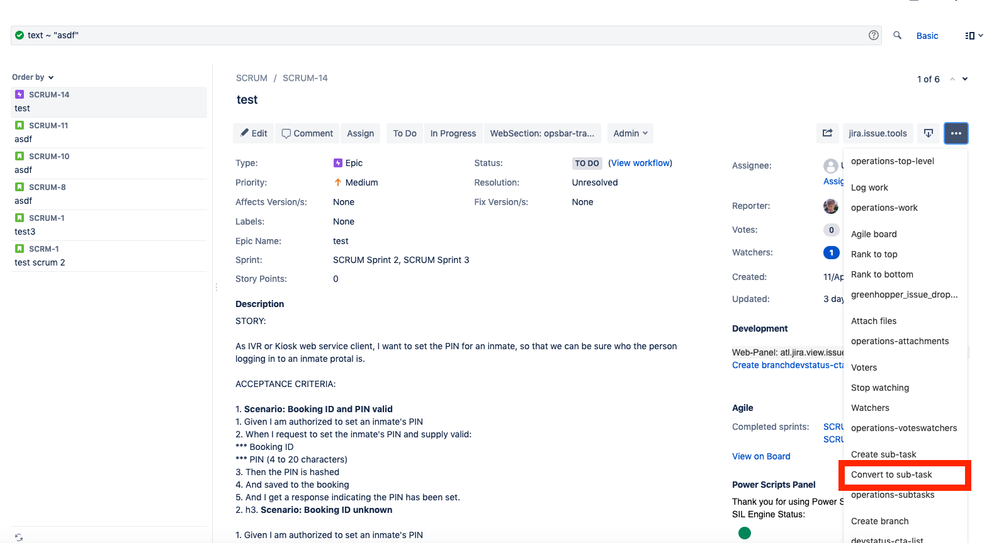The width and height of the screenshot is (999, 543).
Task: Click WebSection: opsbar-tra... button
Action: (542, 133)
